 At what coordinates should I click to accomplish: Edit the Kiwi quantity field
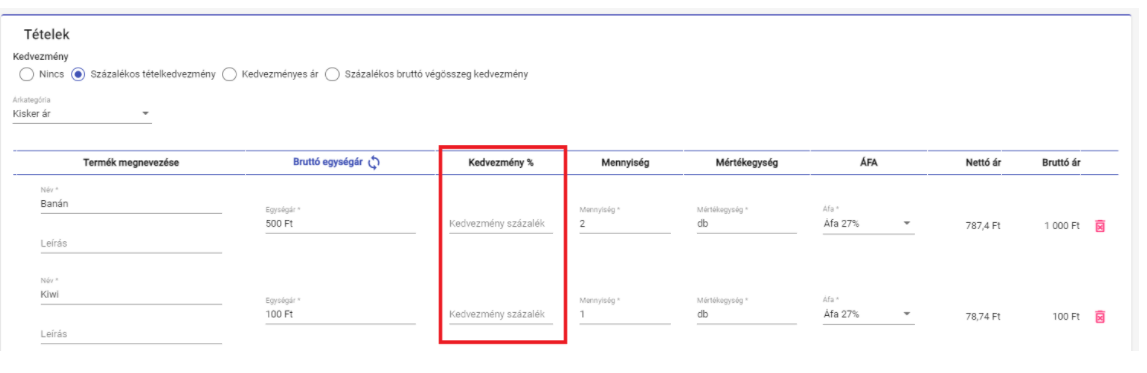(625, 314)
